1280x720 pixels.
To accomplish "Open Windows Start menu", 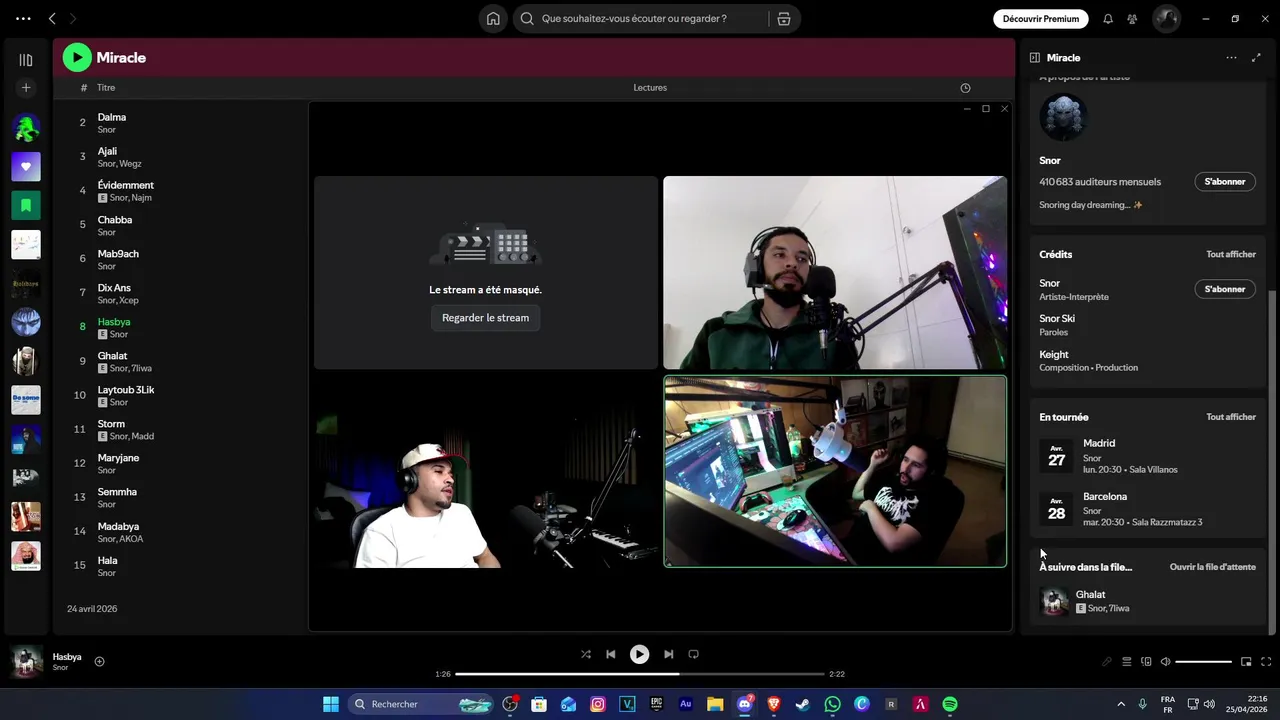I will click(331, 704).
